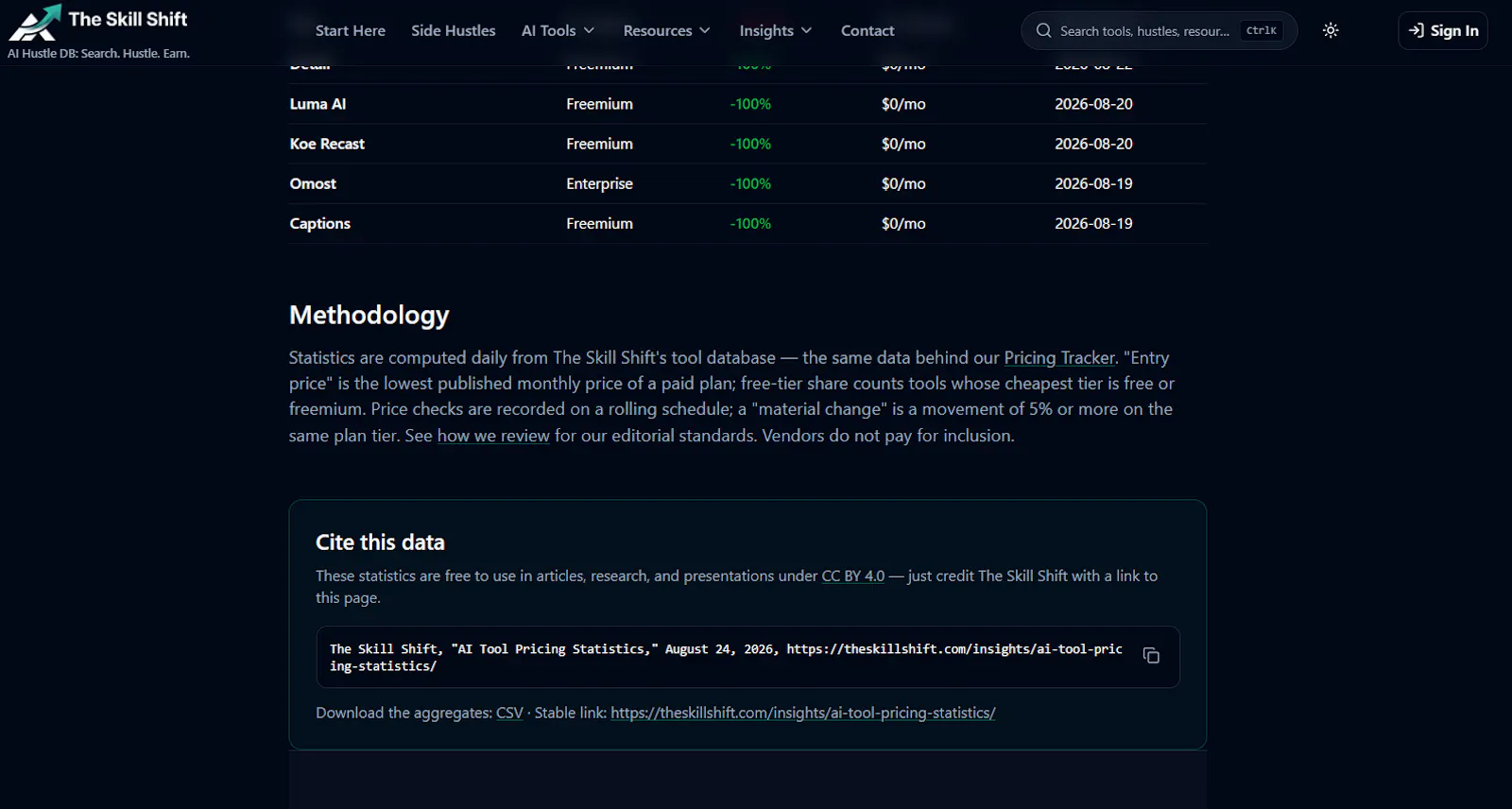Click the citation text code block

748,657
